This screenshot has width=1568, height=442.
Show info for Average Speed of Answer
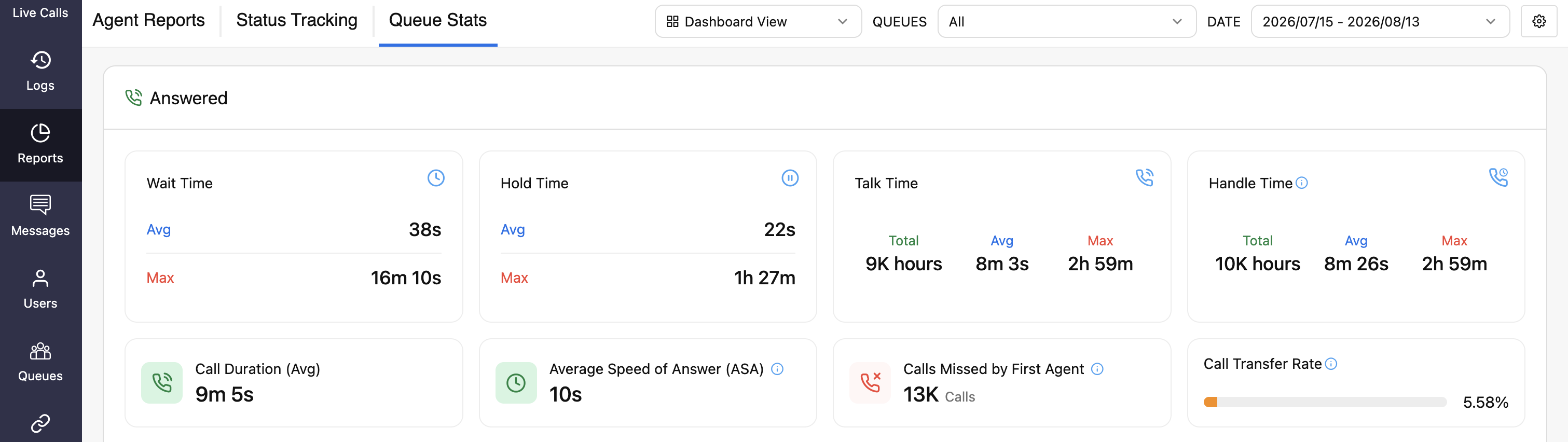[777, 369]
